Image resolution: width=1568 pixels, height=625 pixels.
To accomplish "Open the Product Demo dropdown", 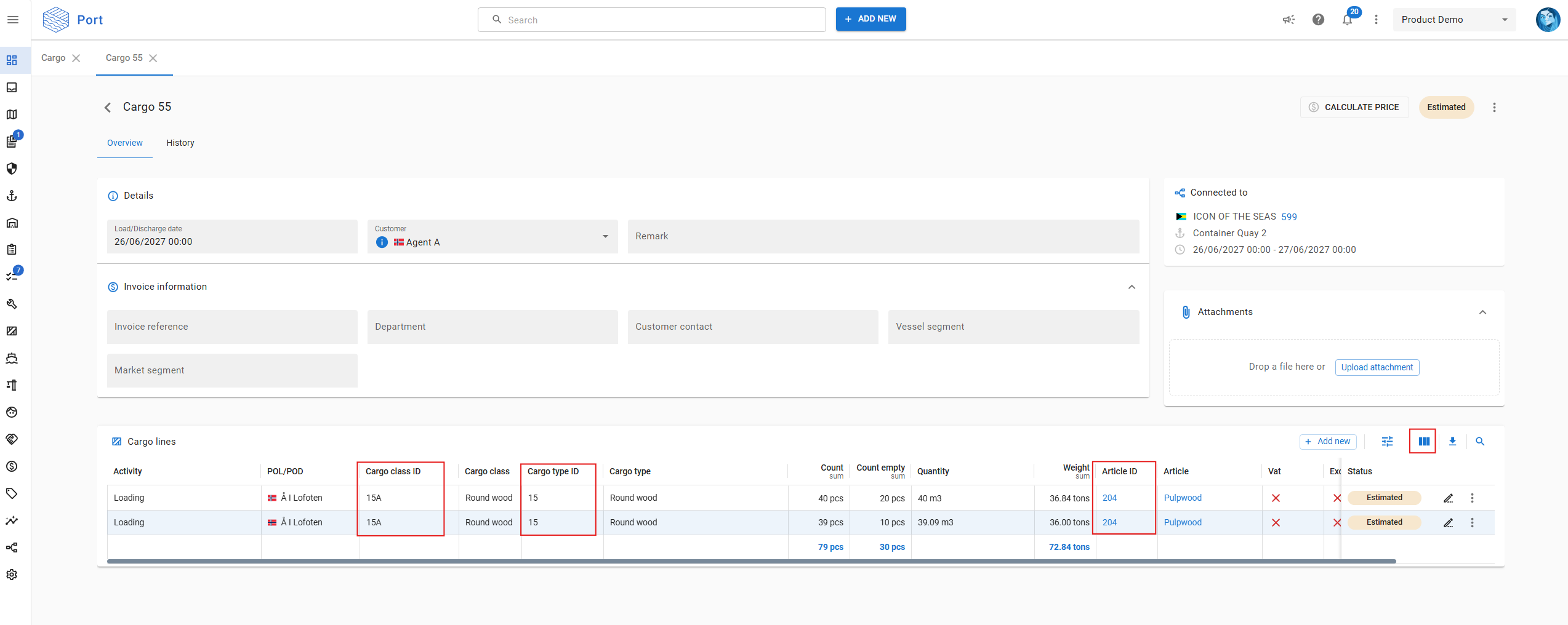I will [1454, 20].
